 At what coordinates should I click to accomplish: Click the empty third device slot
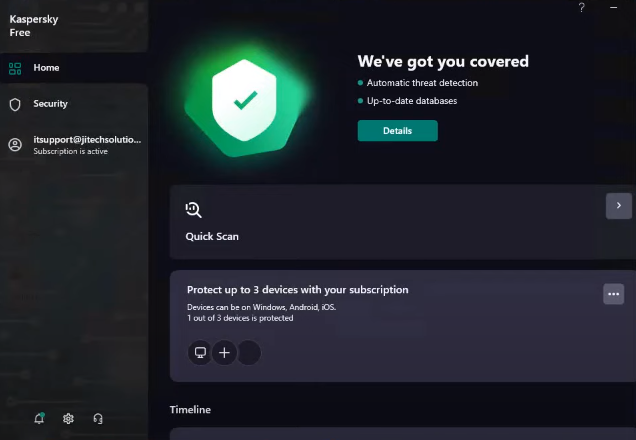(248, 352)
